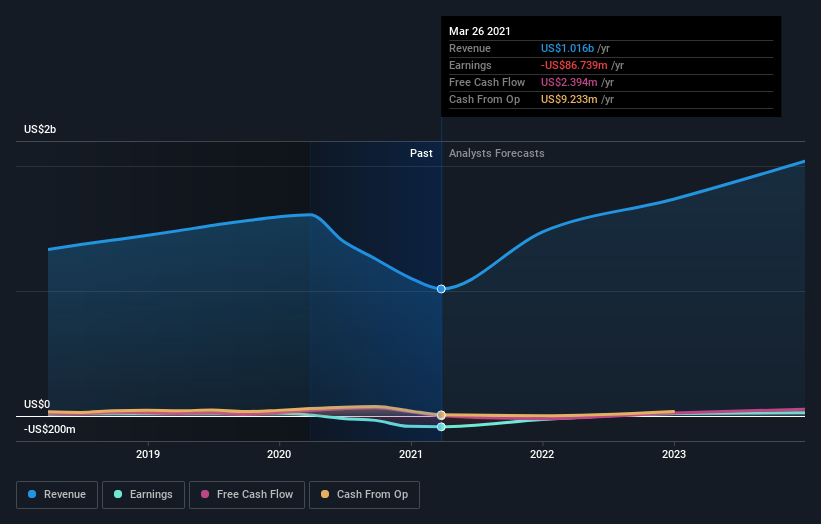Toggle the Cash From Op legend button
This screenshot has height=524, width=821.
pyautogui.click(x=364, y=495)
